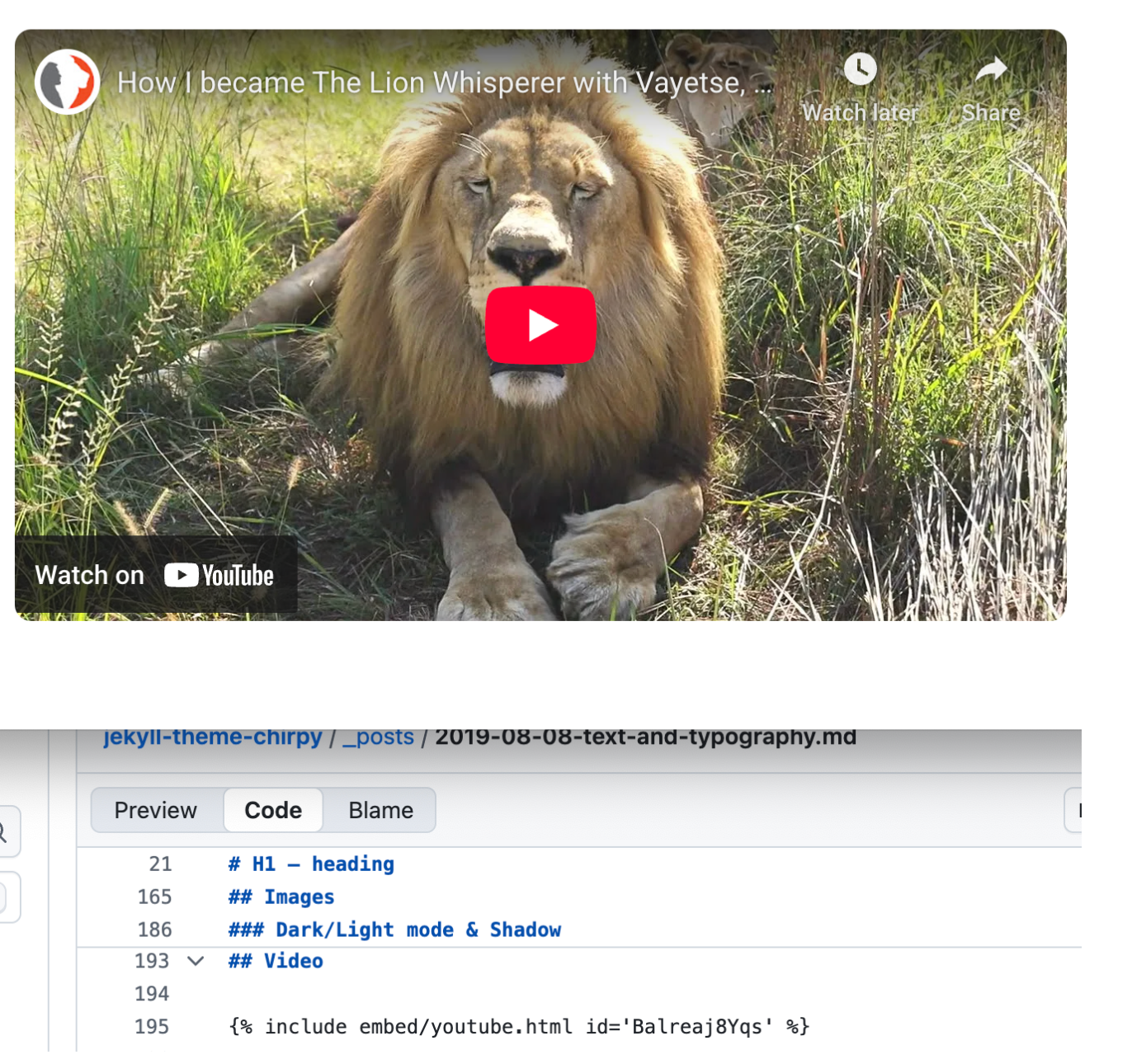This screenshot has height=1064, width=1132.
Task: Select line number 165
Action: 154,897
